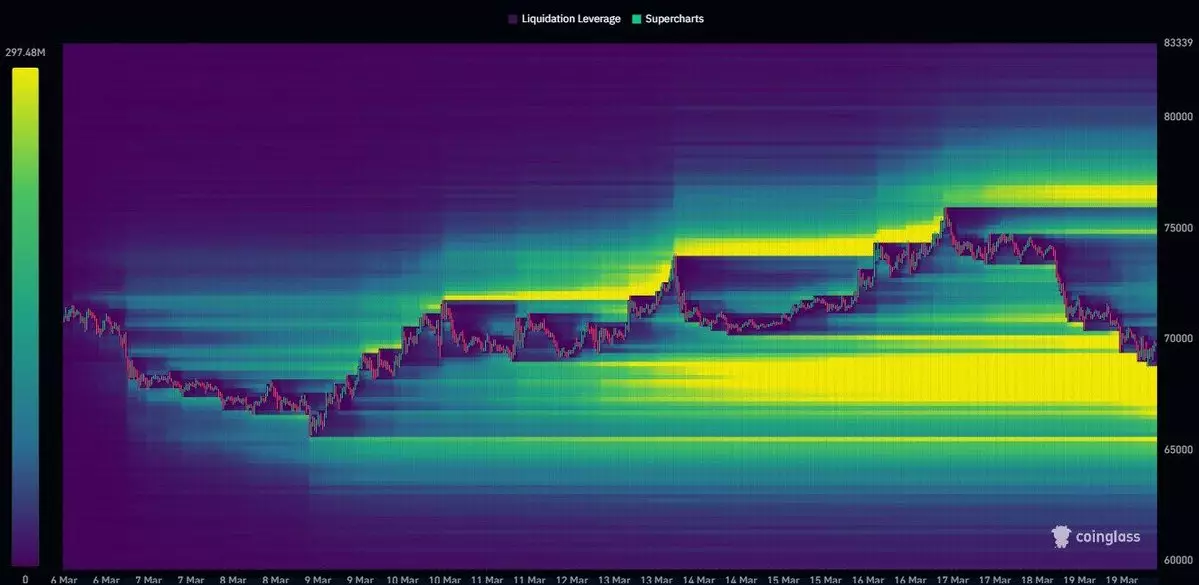The height and width of the screenshot is (585, 1199).
Task: Click the 60000 price axis label
Action: [1178, 561]
